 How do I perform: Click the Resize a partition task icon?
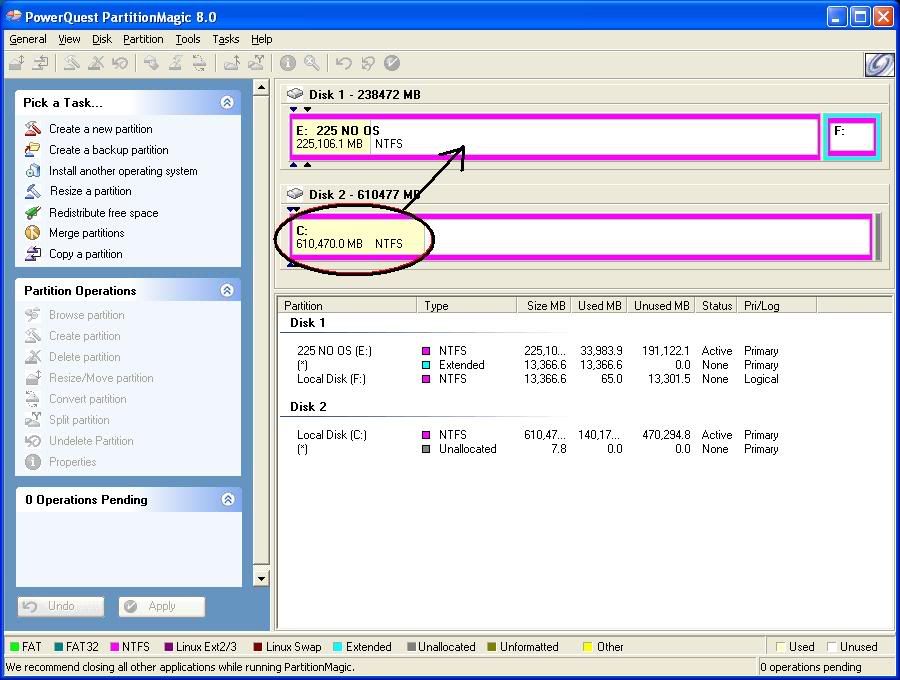click(33, 191)
